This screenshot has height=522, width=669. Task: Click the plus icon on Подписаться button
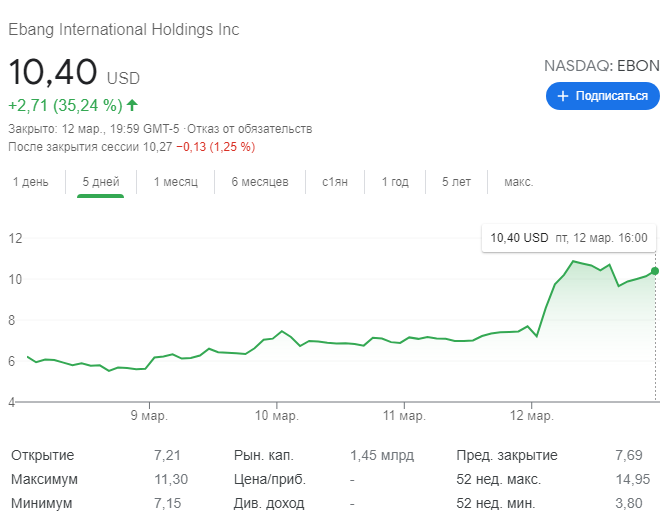pyautogui.click(x=563, y=96)
